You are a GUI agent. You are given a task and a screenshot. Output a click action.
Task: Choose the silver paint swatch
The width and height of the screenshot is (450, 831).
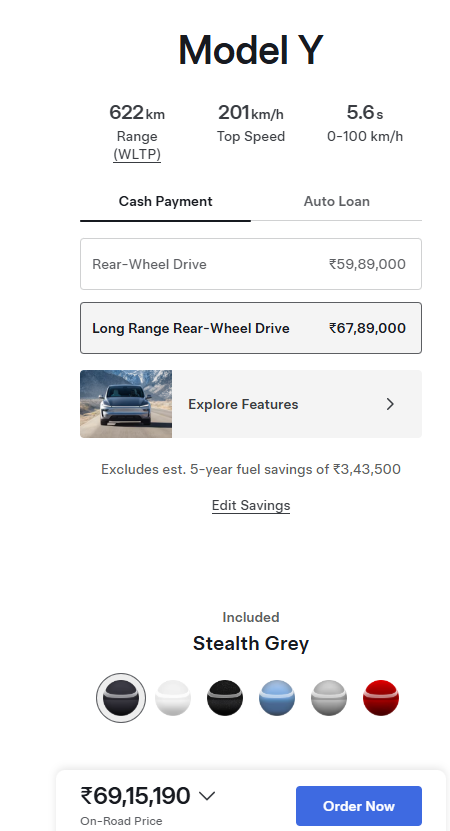329,698
